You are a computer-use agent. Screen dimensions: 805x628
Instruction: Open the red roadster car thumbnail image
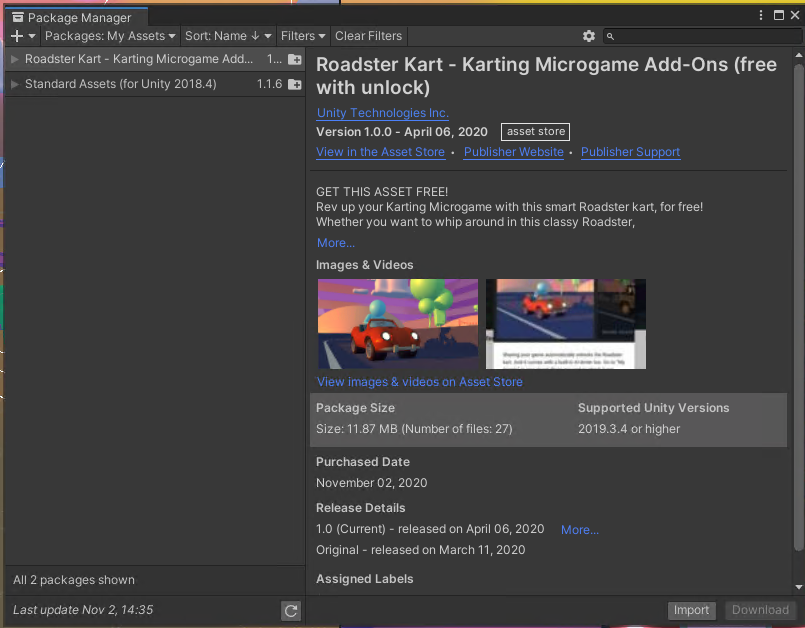(x=398, y=324)
